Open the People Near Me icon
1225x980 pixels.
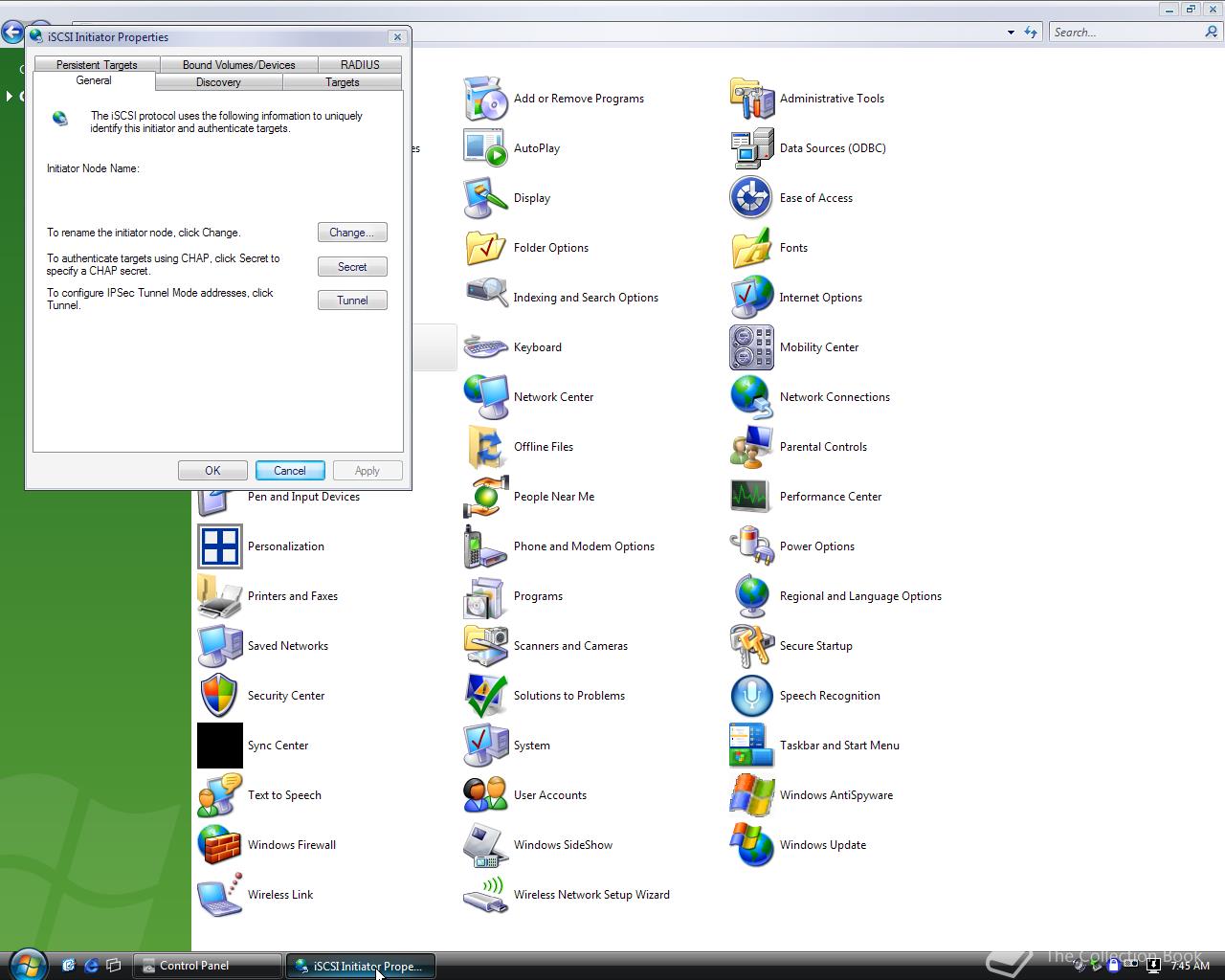(486, 497)
